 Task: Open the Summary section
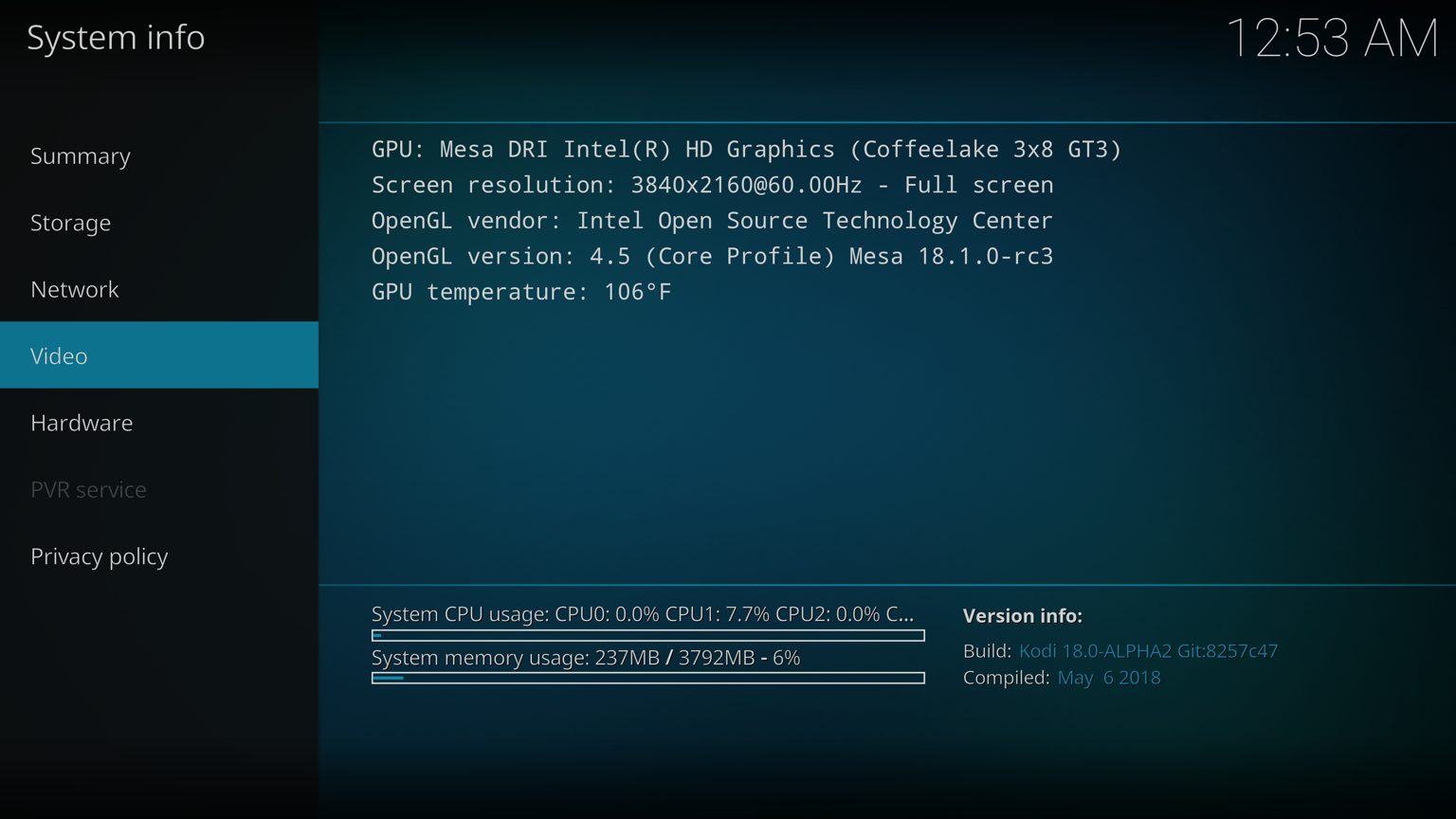[x=81, y=155]
